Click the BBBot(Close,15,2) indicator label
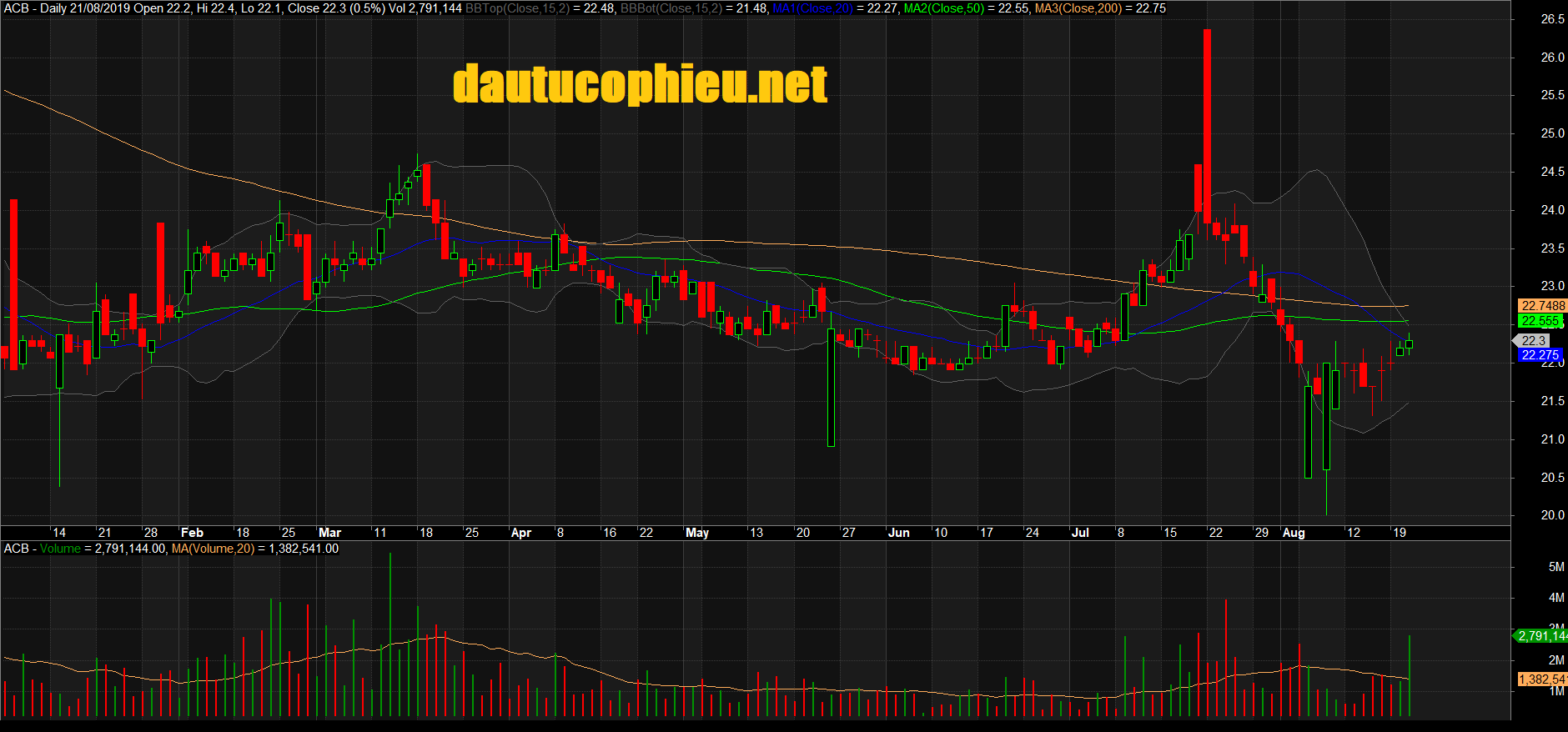 pyautogui.click(x=671, y=8)
